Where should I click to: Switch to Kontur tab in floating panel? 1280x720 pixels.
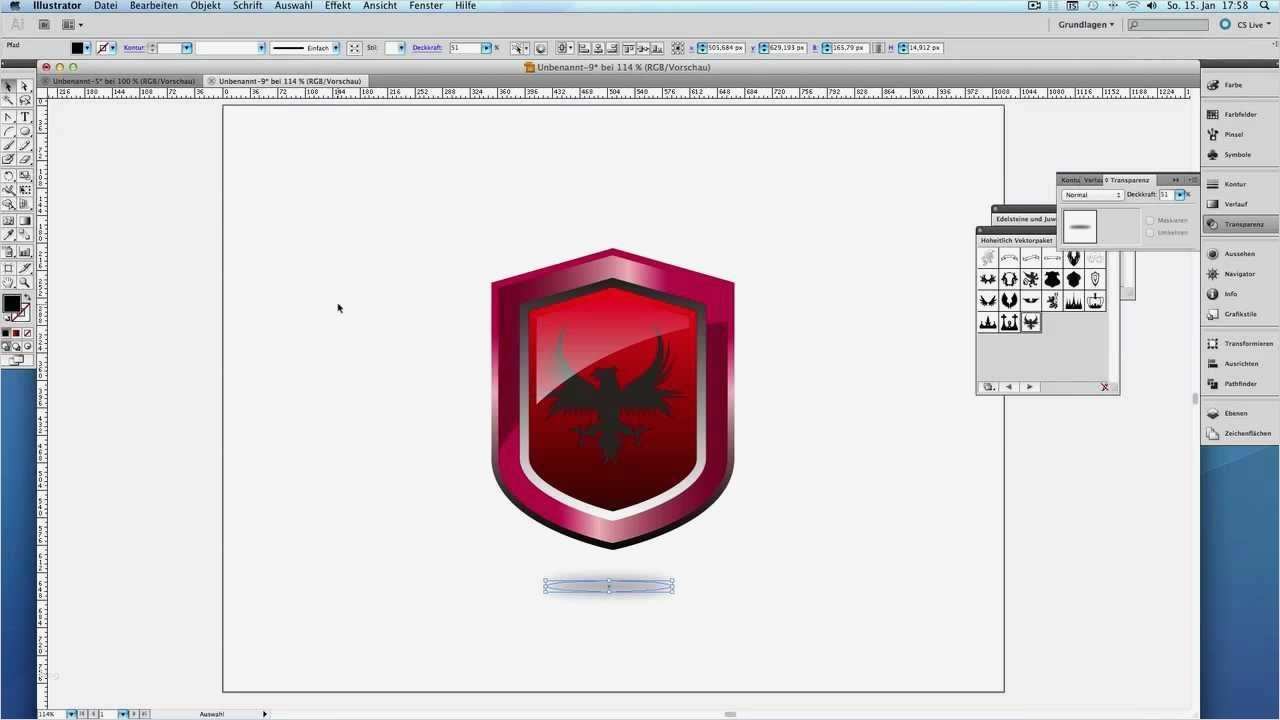point(1071,180)
